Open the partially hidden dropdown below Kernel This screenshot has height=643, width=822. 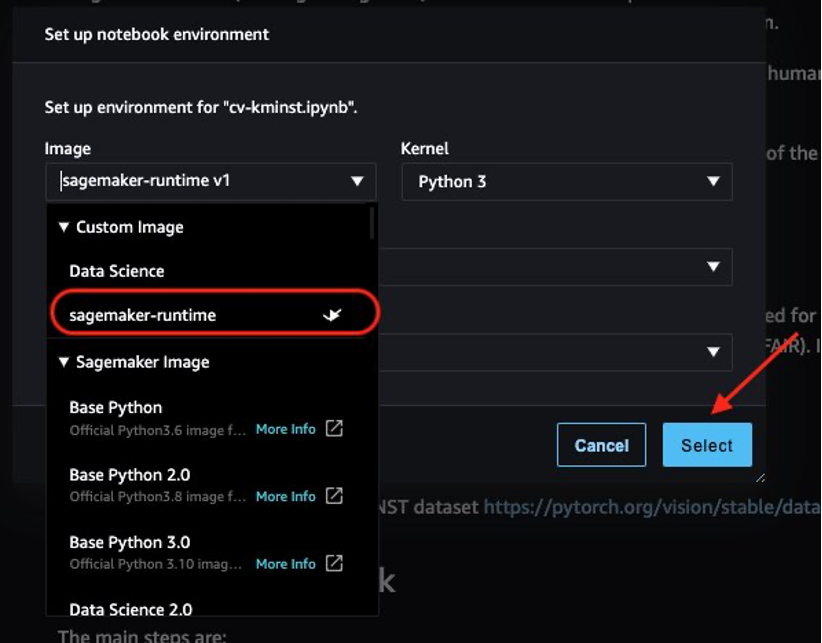click(x=555, y=267)
